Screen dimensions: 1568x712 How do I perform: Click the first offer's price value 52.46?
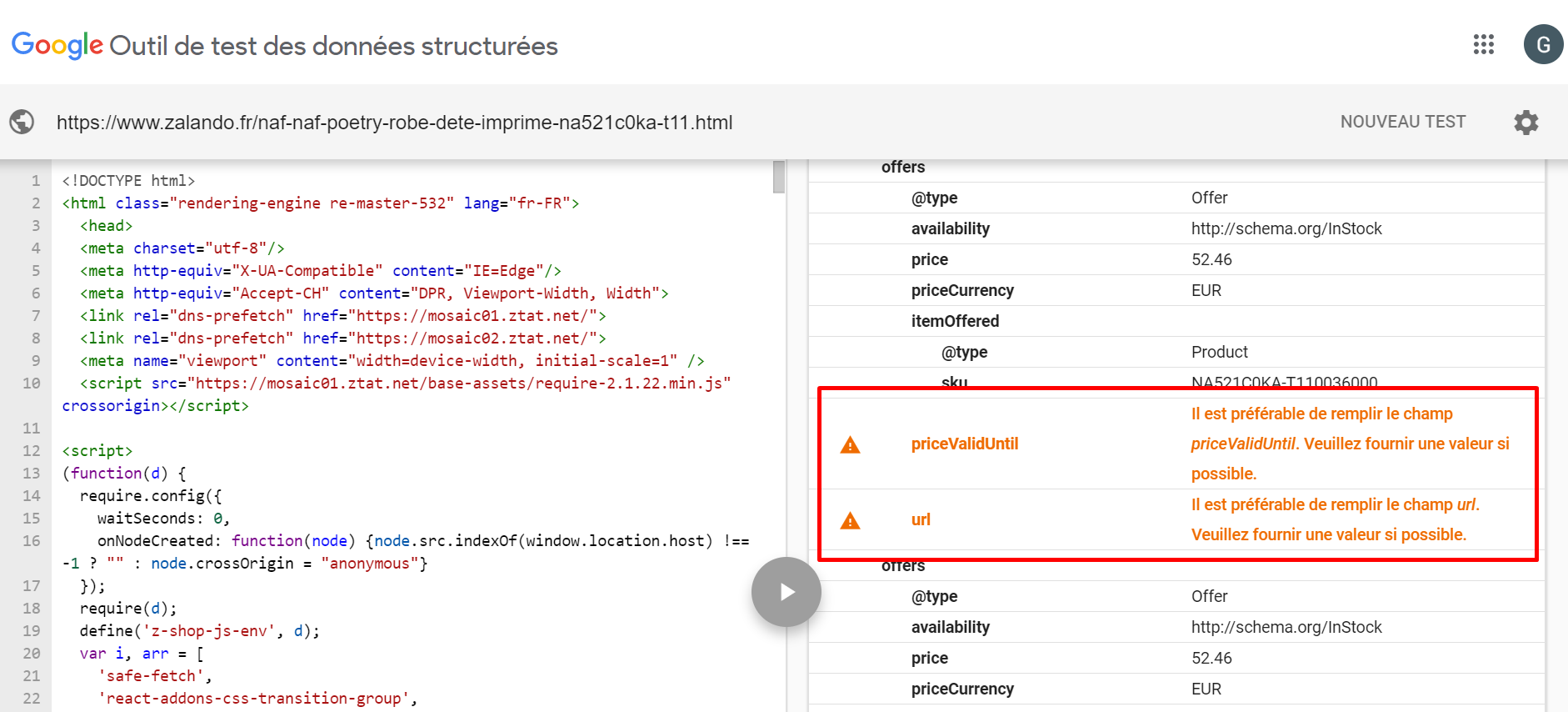(x=1211, y=259)
